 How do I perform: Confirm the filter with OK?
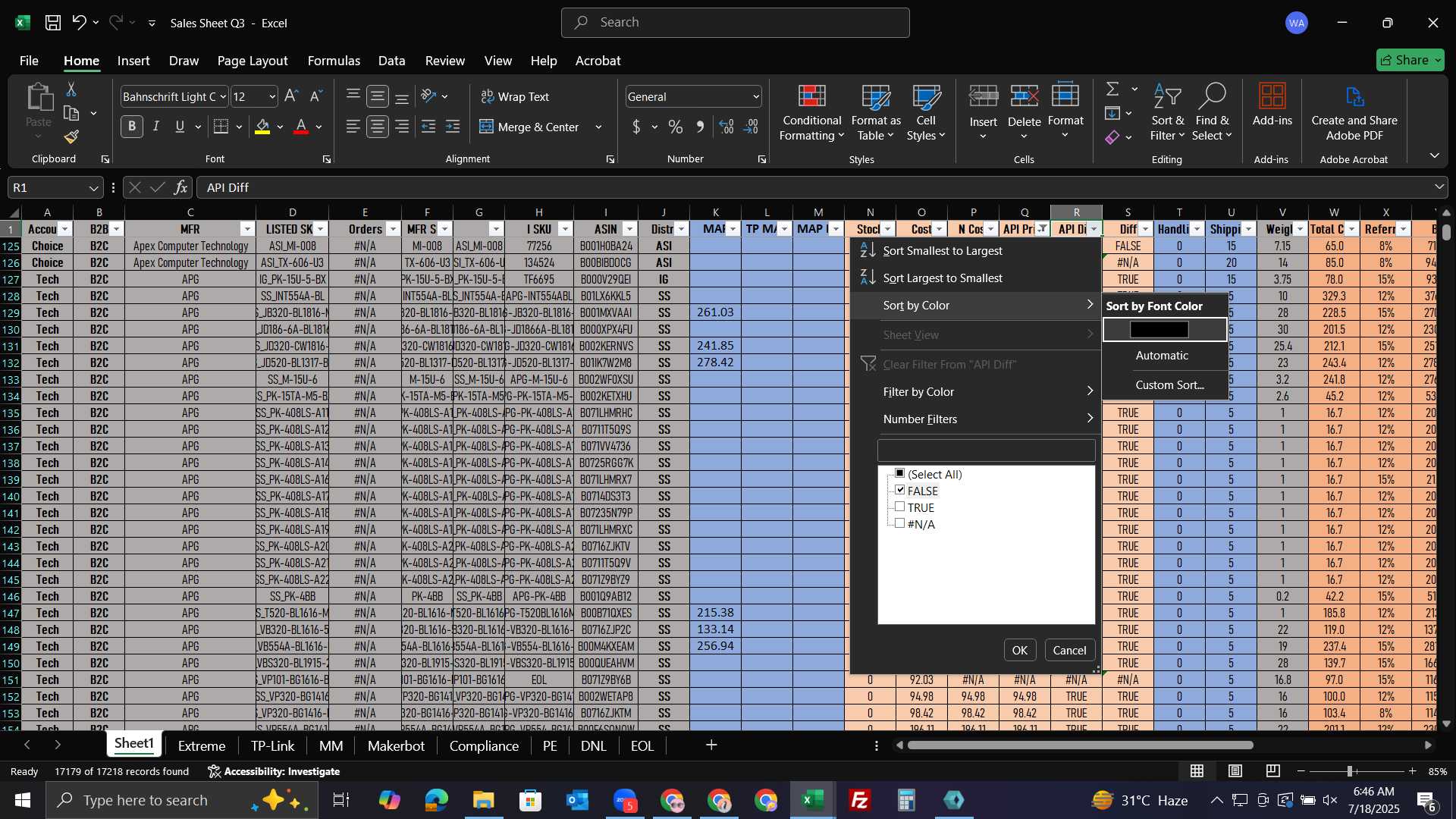[x=1020, y=650]
